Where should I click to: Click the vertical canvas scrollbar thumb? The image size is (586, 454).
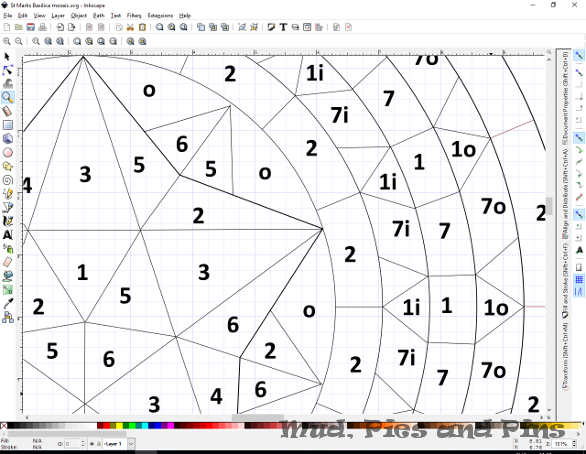[549, 207]
